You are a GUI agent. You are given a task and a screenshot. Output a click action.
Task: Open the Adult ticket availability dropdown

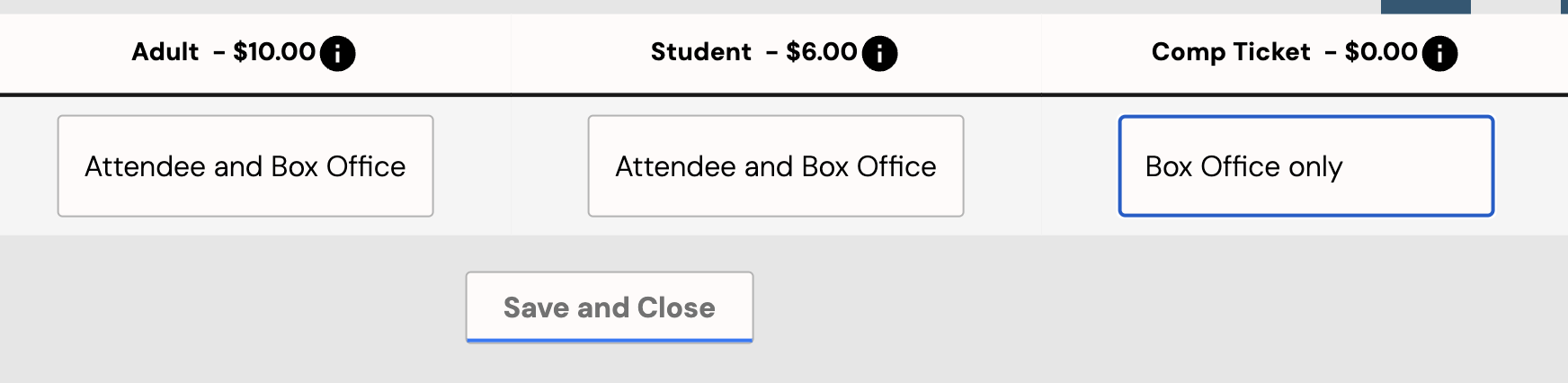coord(245,165)
